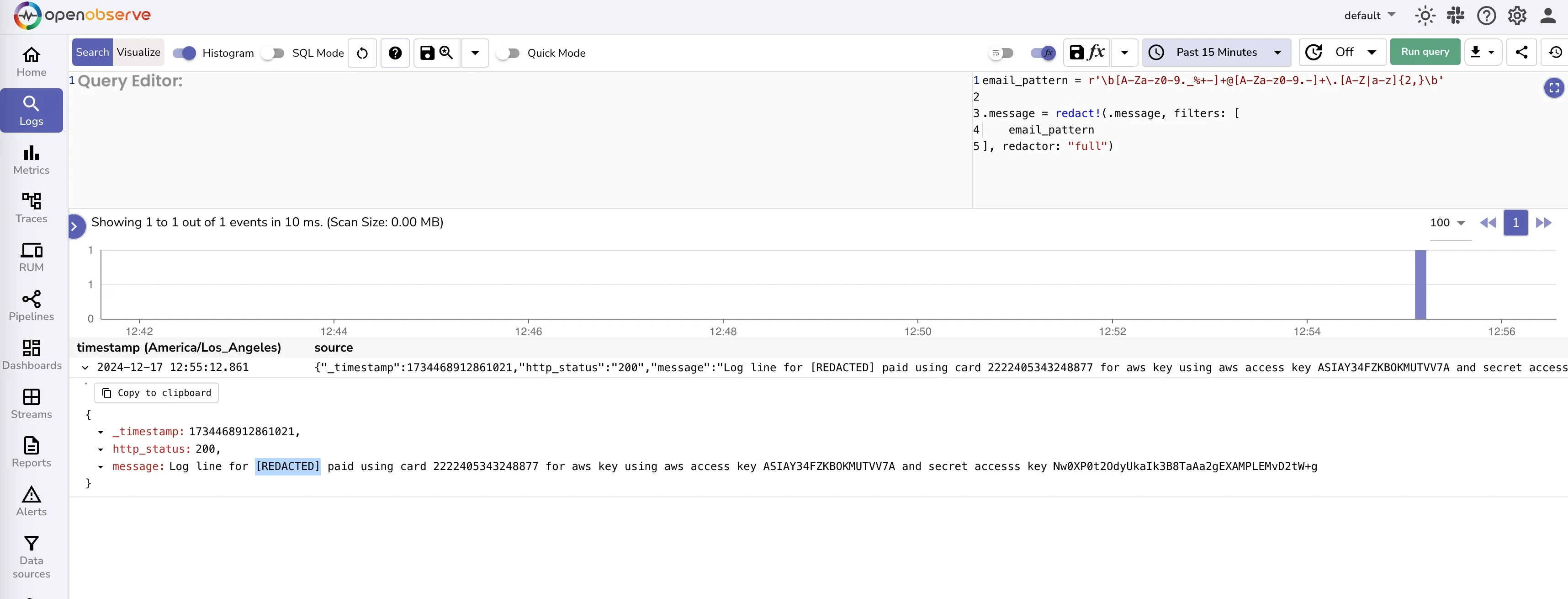The height and width of the screenshot is (599, 1568).
Task: Open the Alerts page in sidebar
Action: 31,501
